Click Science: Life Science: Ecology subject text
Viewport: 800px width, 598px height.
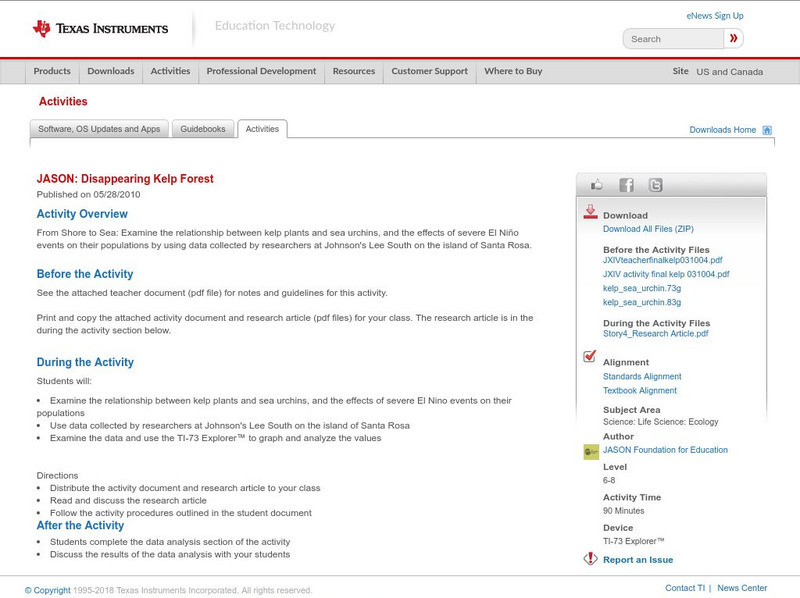(x=661, y=422)
